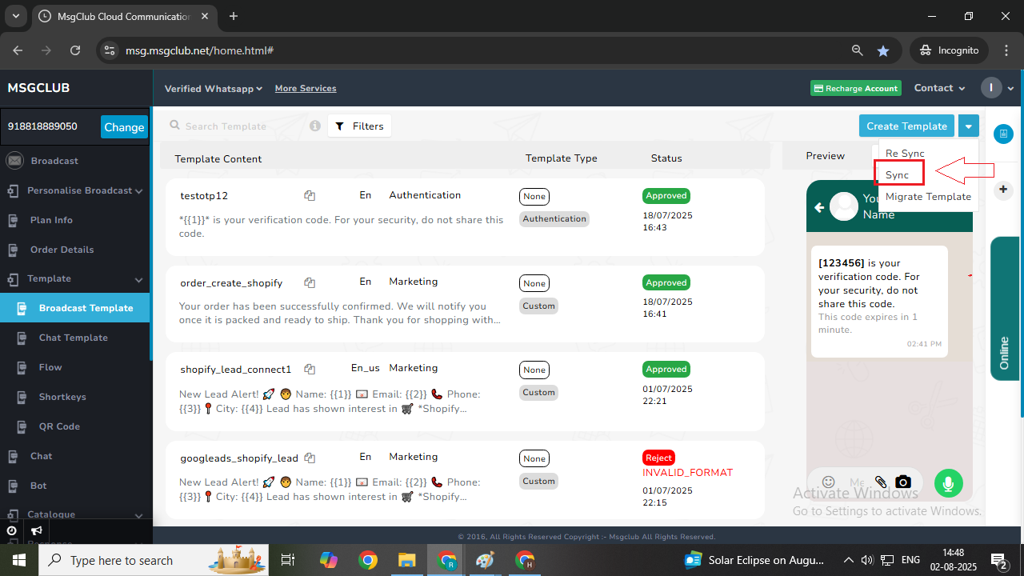Click the info icon beside search box
Screen dimensions: 1024x576
[315, 126]
